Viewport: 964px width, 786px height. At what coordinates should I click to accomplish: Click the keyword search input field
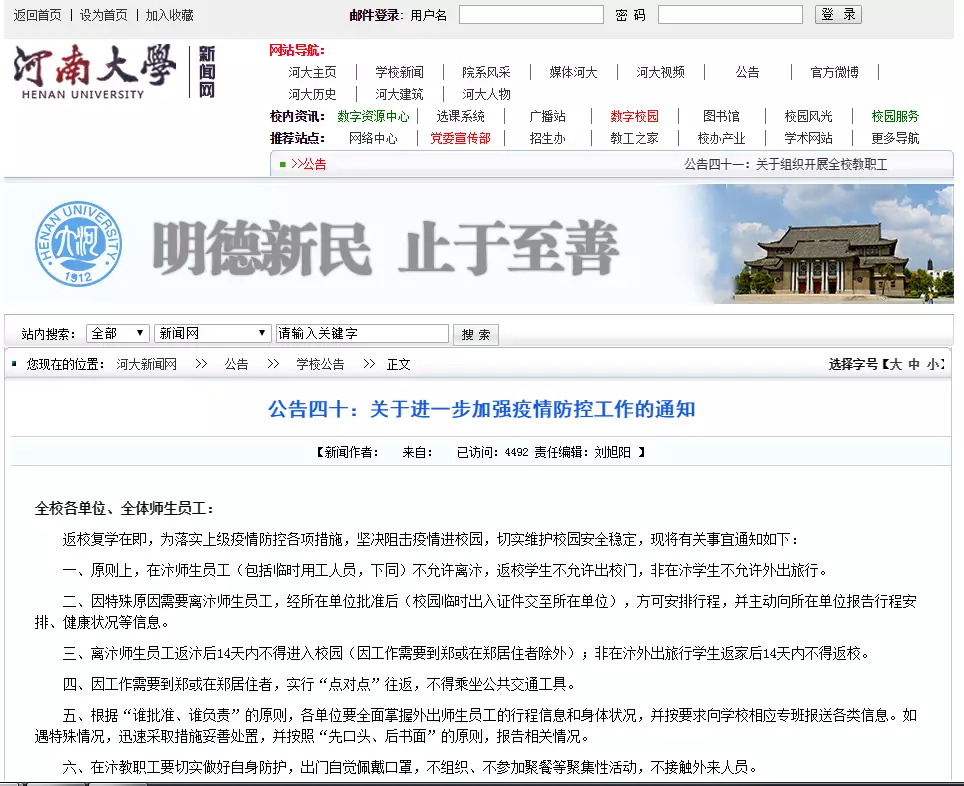pos(362,334)
